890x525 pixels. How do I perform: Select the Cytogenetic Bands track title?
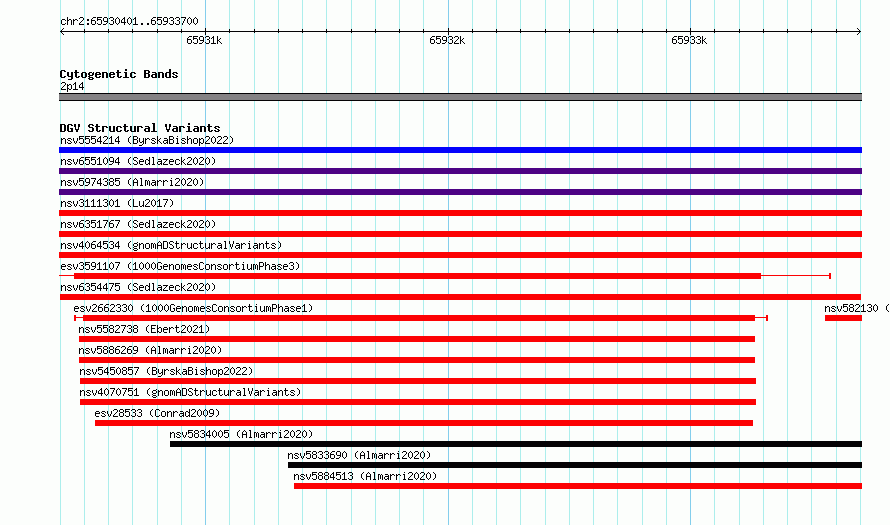tap(119, 74)
